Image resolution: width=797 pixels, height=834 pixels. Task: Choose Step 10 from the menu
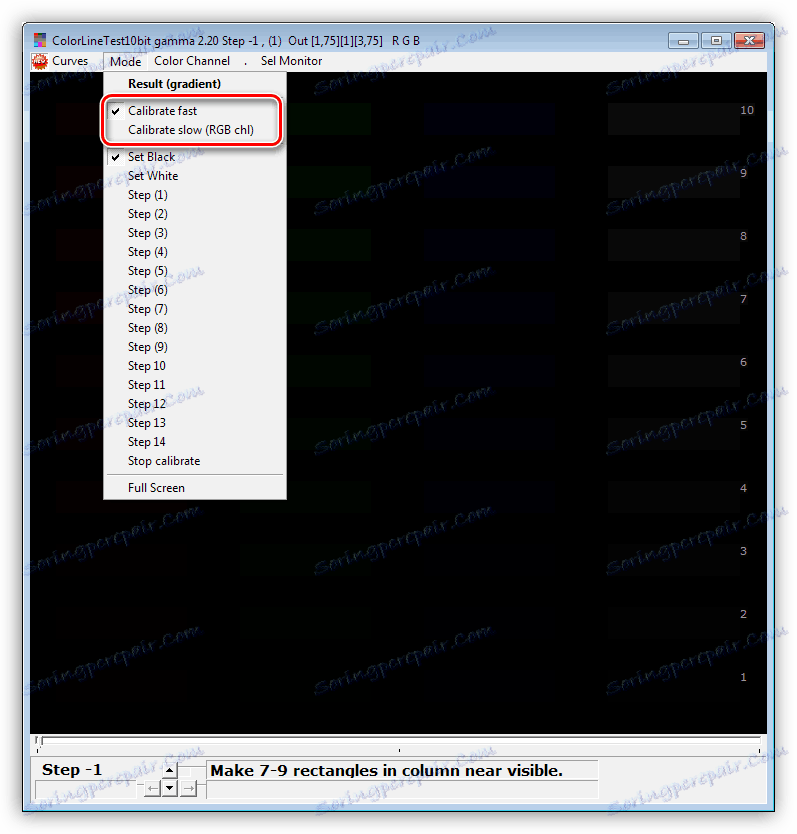[x=195, y=366]
